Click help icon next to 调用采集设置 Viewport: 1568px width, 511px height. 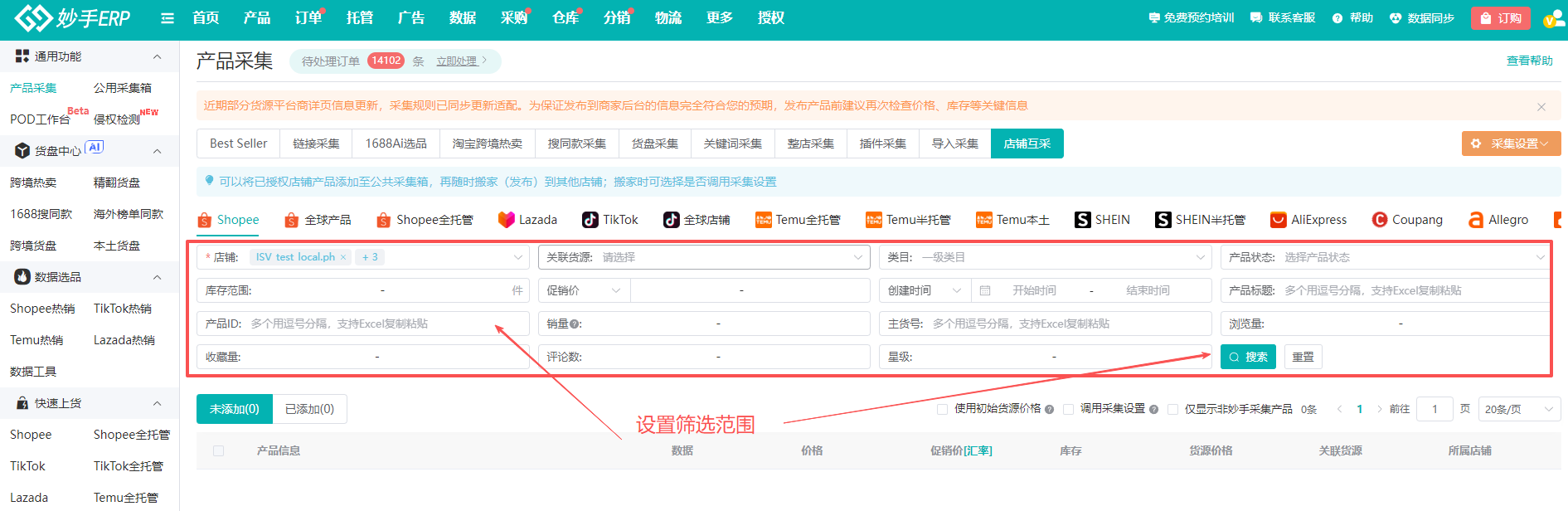tap(1153, 409)
